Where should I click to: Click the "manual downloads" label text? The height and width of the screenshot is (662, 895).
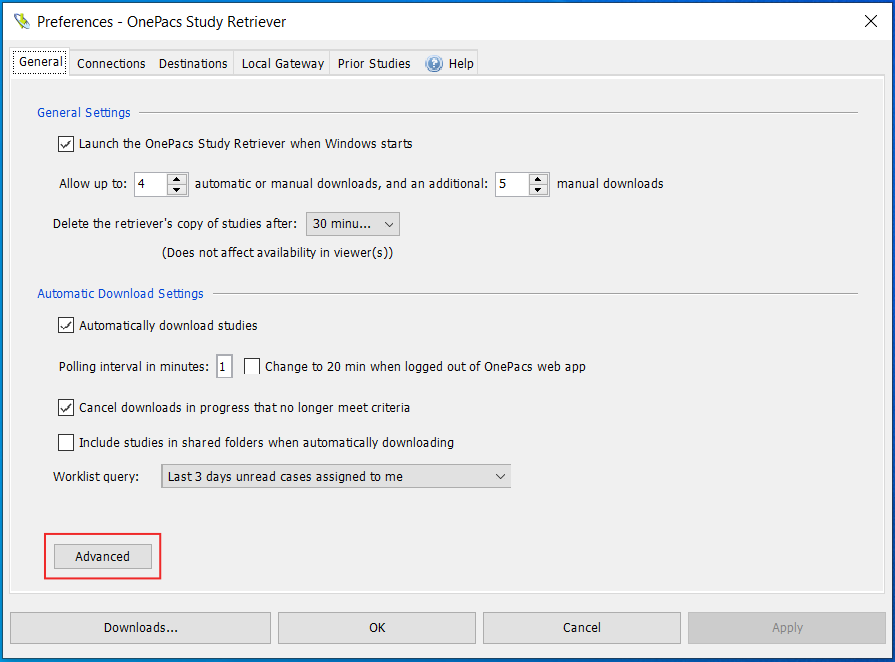click(610, 184)
